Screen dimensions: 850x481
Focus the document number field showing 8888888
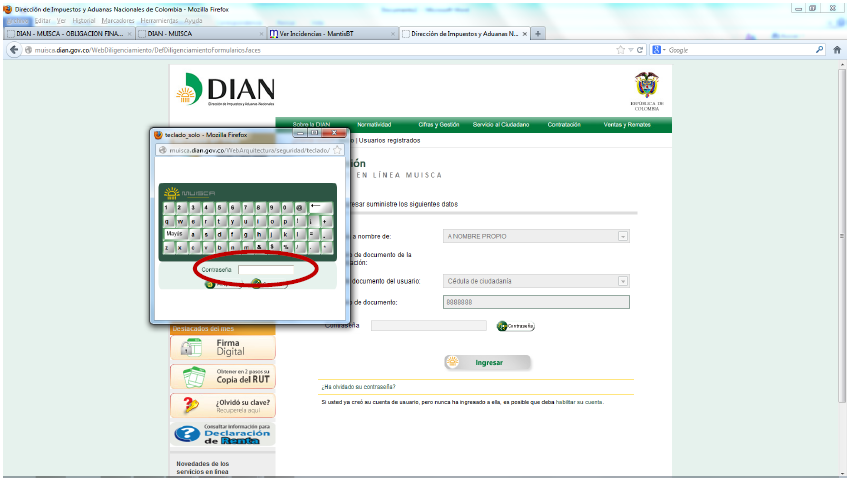536,302
